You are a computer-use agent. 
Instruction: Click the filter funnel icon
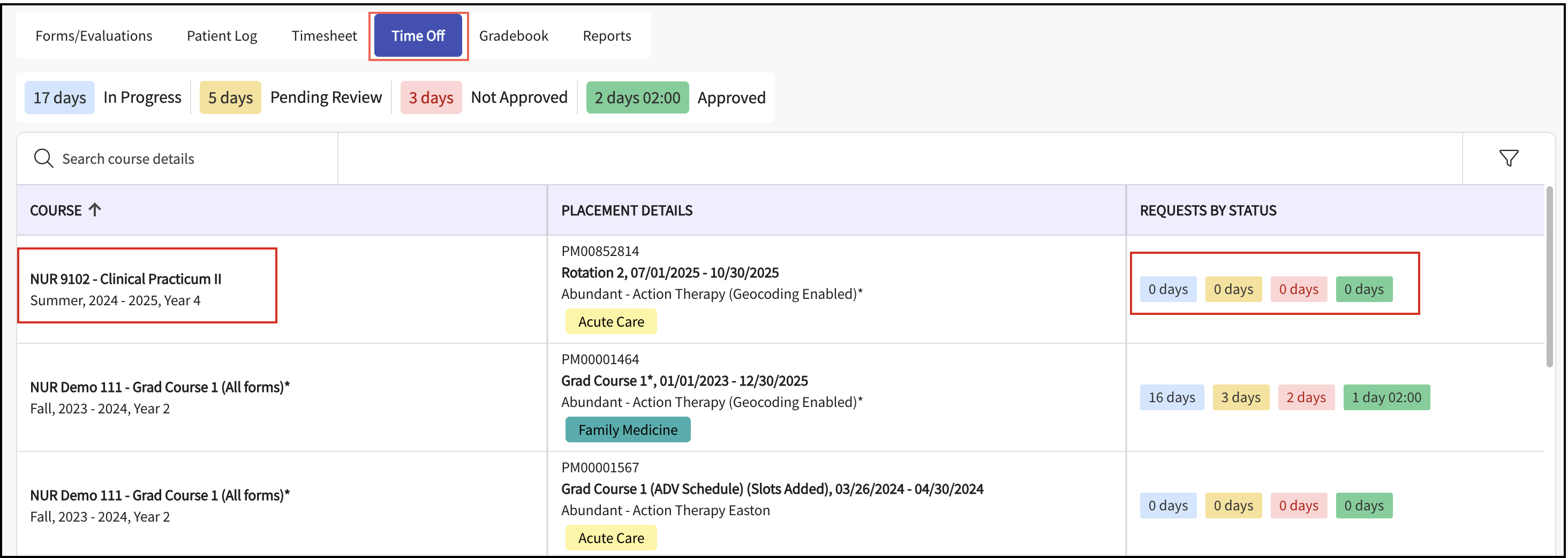[1509, 159]
